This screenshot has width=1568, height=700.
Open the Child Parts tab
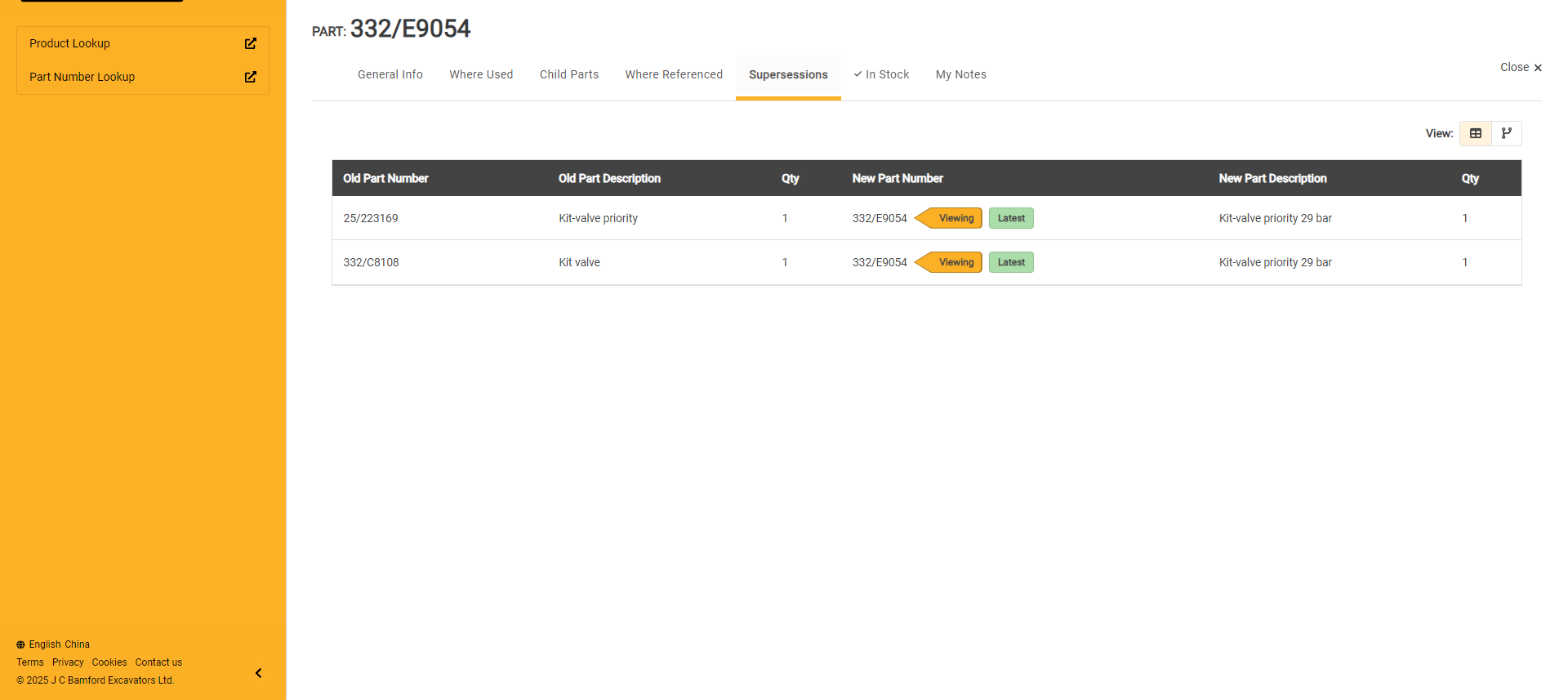tap(568, 74)
